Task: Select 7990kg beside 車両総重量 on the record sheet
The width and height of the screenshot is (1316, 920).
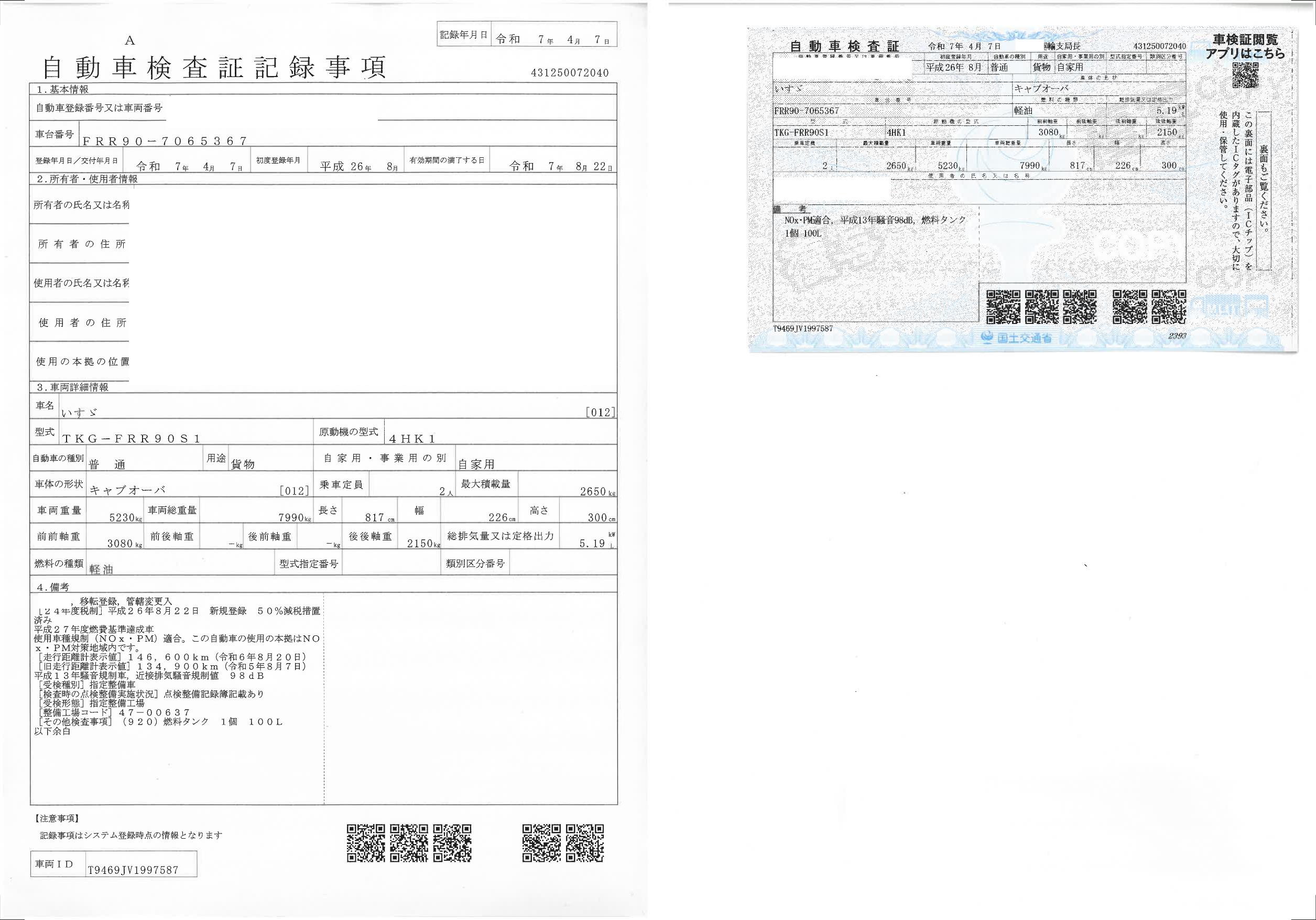Action: point(295,517)
